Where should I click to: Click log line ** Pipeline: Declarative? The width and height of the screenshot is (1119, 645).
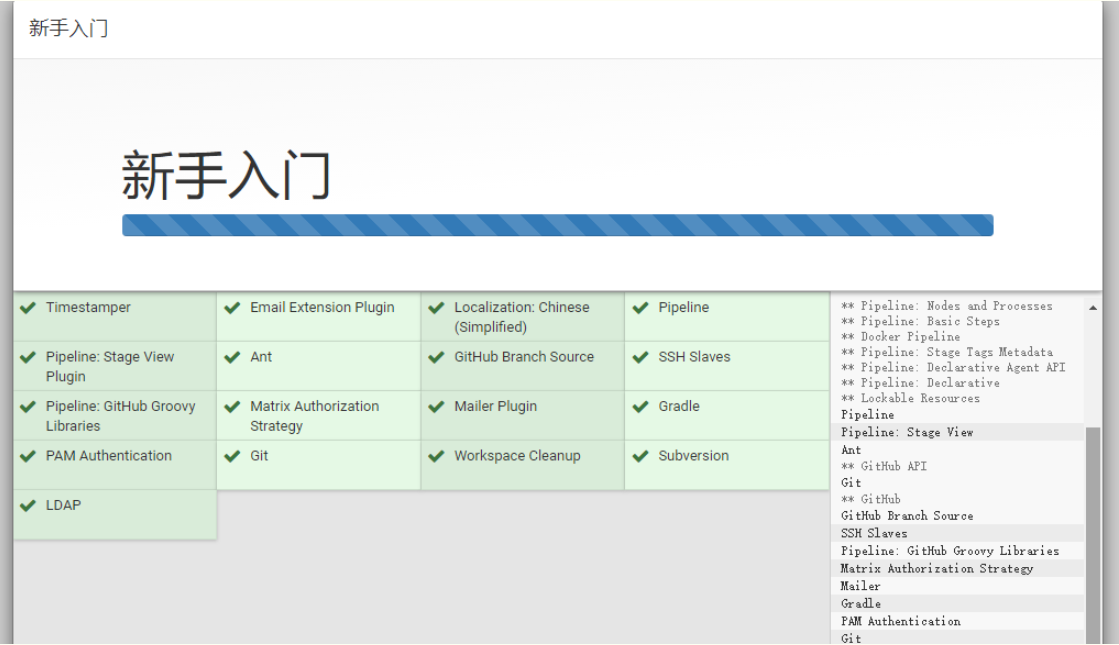[920, 383]
